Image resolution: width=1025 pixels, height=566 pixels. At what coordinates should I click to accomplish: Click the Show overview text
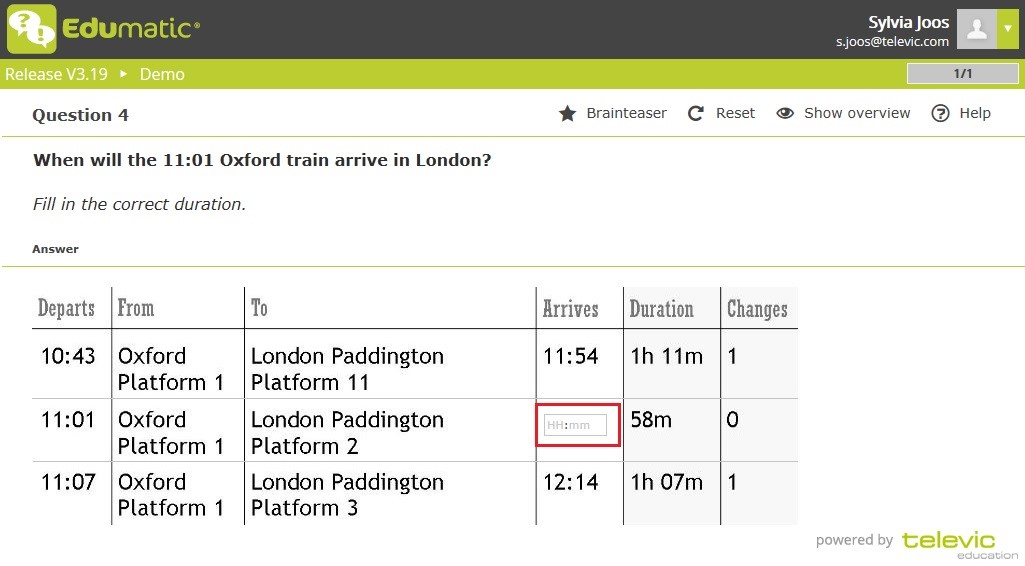click(x=857, y=113)
